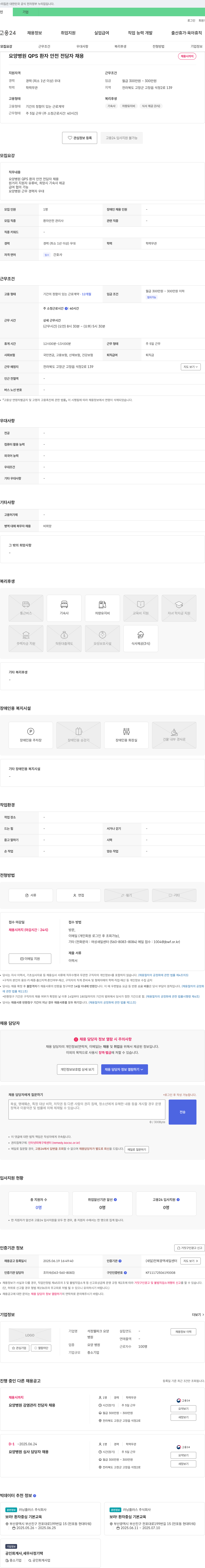Select the 주택자금 지원 welfare icon
The width and height of the screenshot is (205, 1568).
coord(26,639)
